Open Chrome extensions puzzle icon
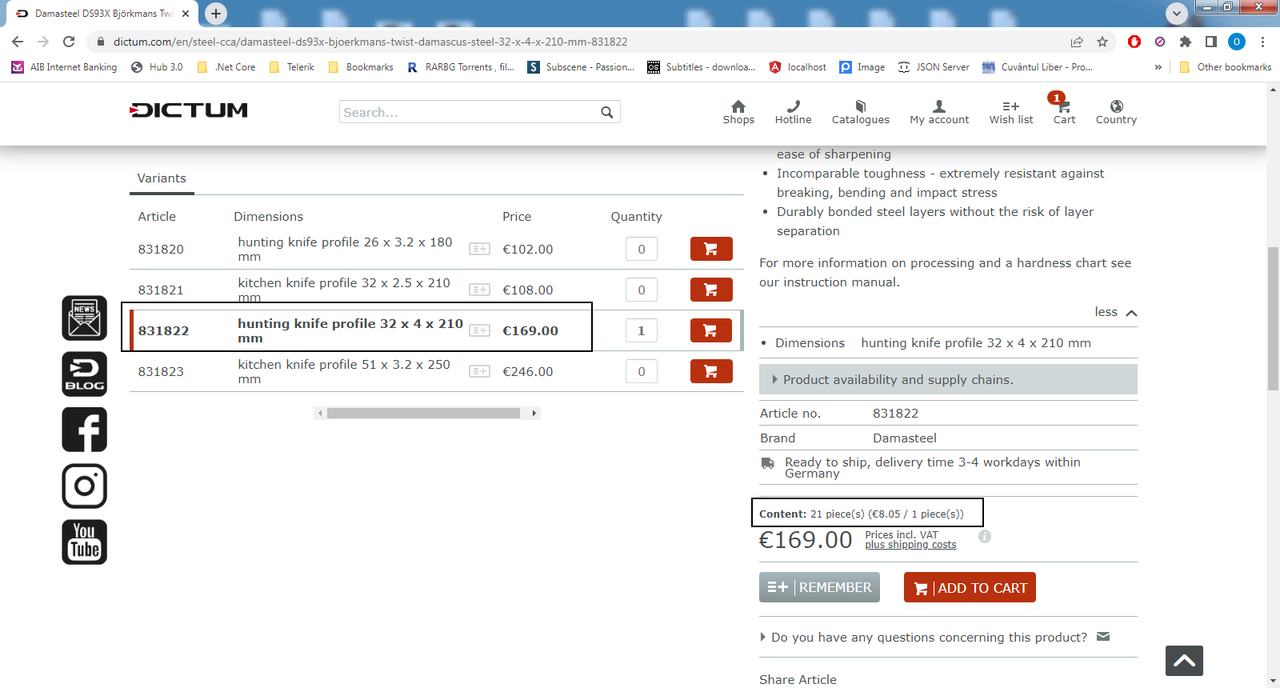This screenshot has width=1280, height=688. point(1185,42)
